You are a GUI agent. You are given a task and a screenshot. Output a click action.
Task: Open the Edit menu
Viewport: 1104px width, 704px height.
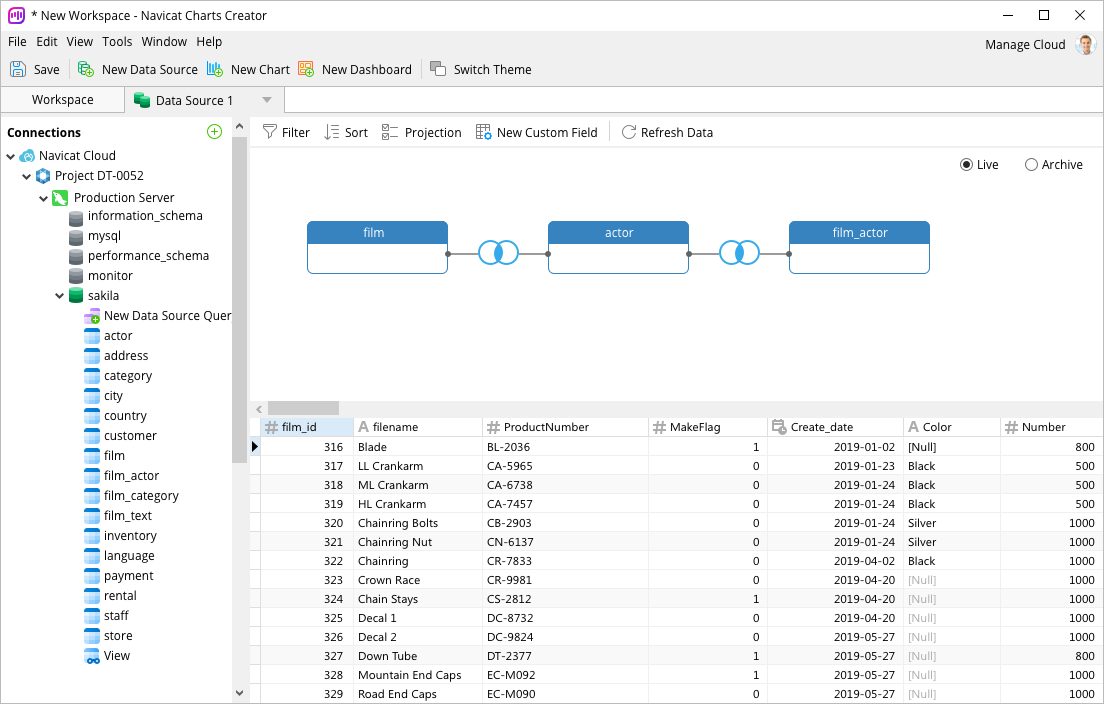point(46,42)
